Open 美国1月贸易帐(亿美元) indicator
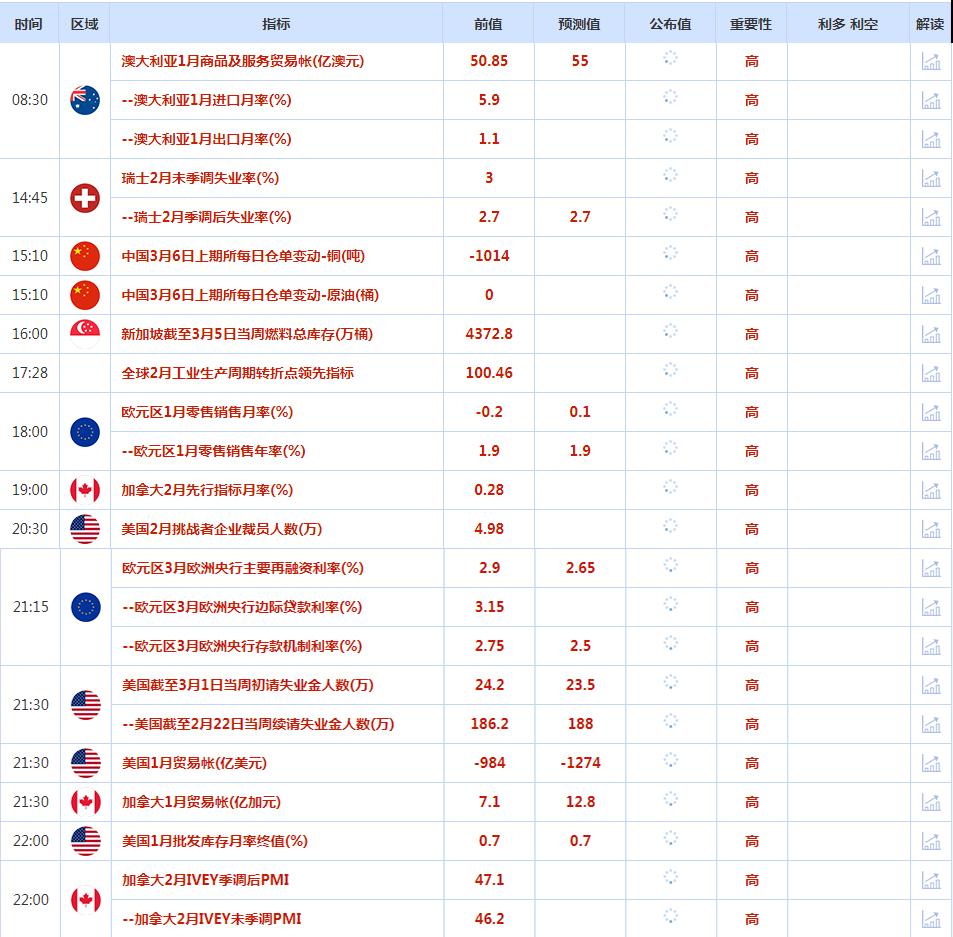 (194, 763)
